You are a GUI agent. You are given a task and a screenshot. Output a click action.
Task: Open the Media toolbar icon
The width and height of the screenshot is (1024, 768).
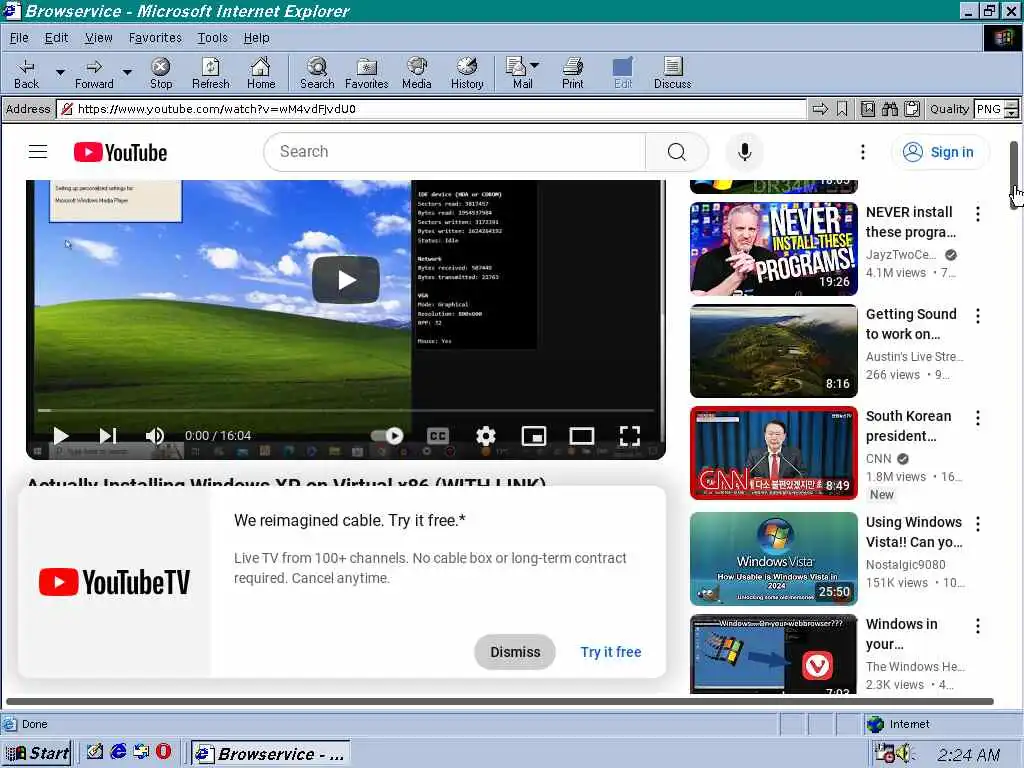pos(417,73)
